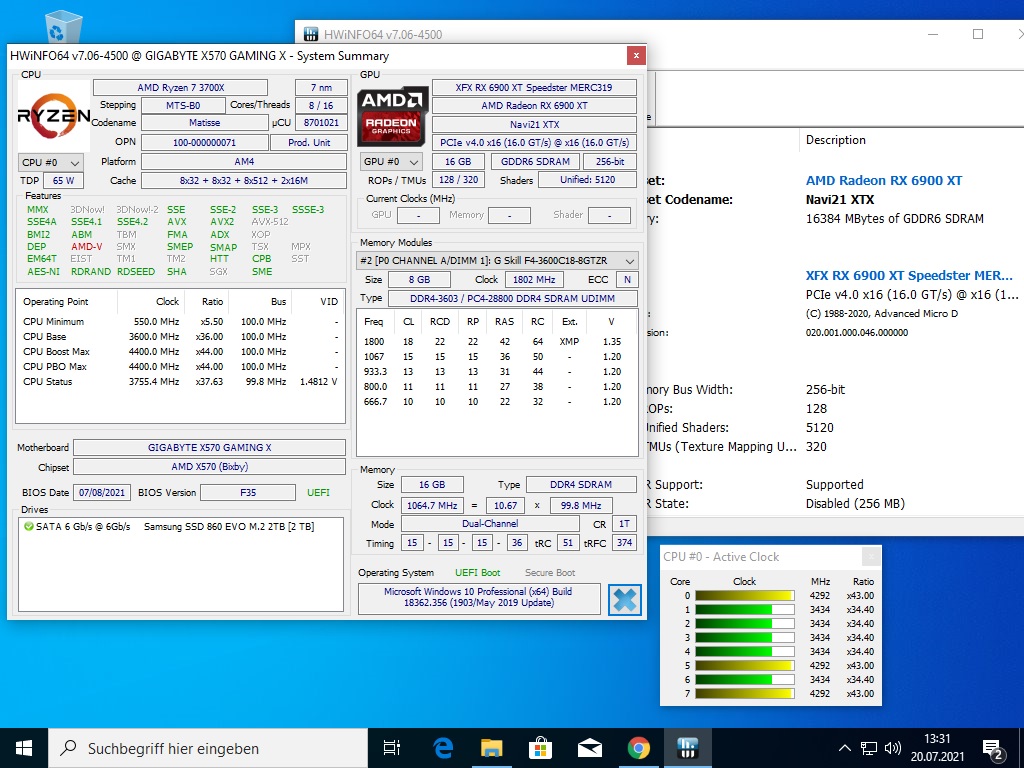Click the AMD Radeon RX 6900 XT link
The image size is (1024, 768).
pos(884,181)
